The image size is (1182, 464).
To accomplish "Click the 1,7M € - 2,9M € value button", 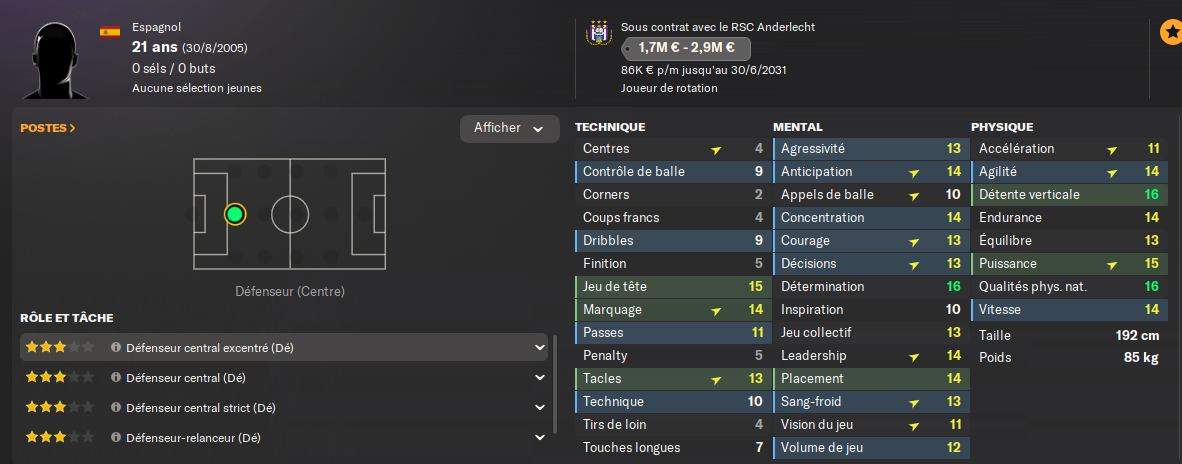I will pos(685,48).
